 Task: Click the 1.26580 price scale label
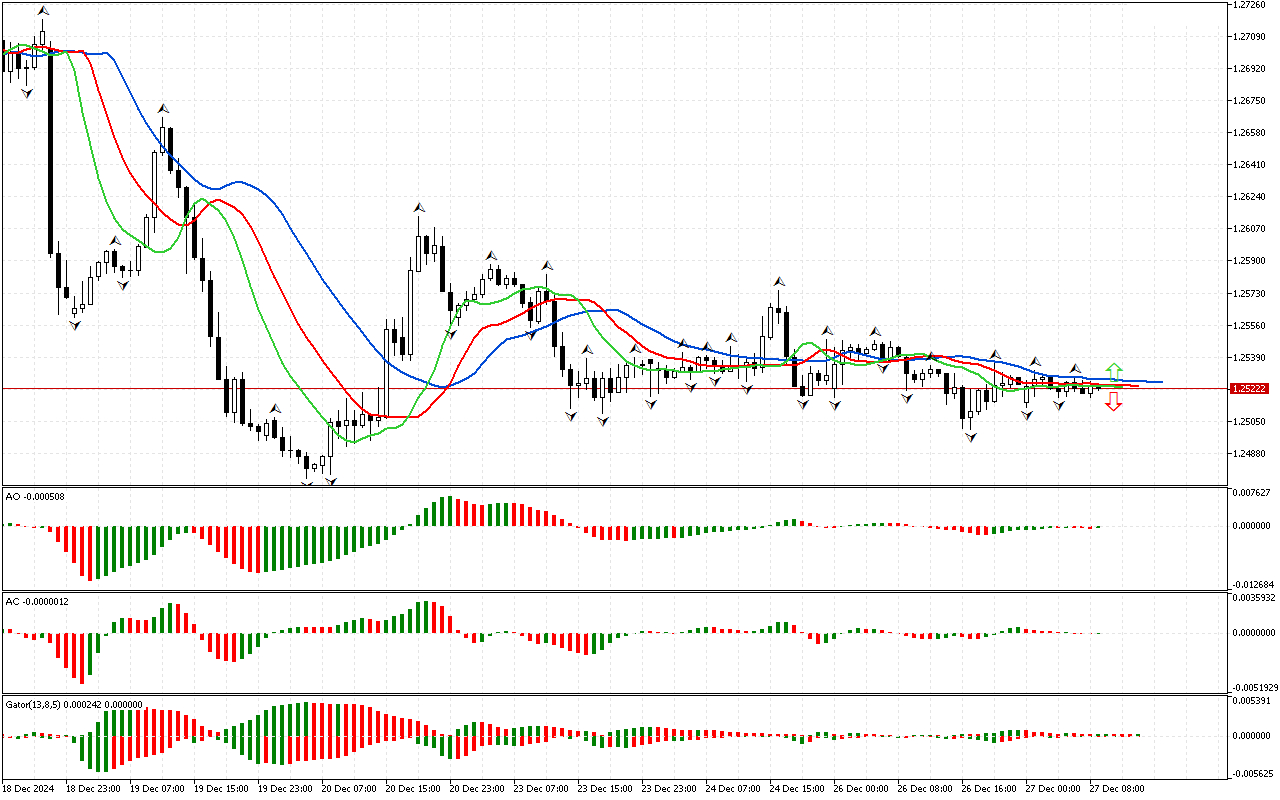click(x=1250, y=133)
